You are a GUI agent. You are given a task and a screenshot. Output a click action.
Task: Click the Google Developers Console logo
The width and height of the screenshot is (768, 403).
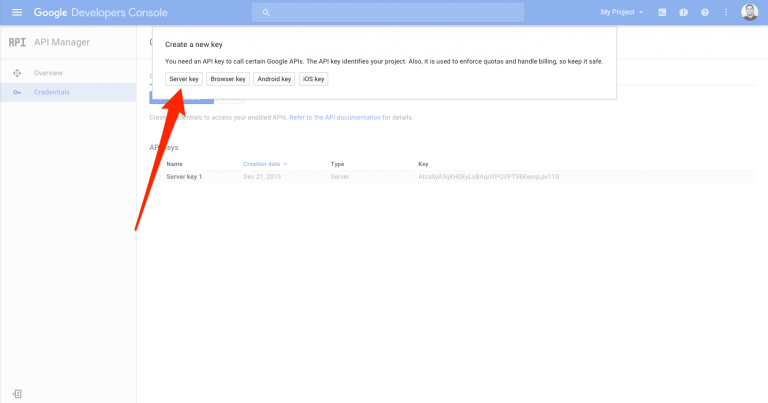[100, 13]
